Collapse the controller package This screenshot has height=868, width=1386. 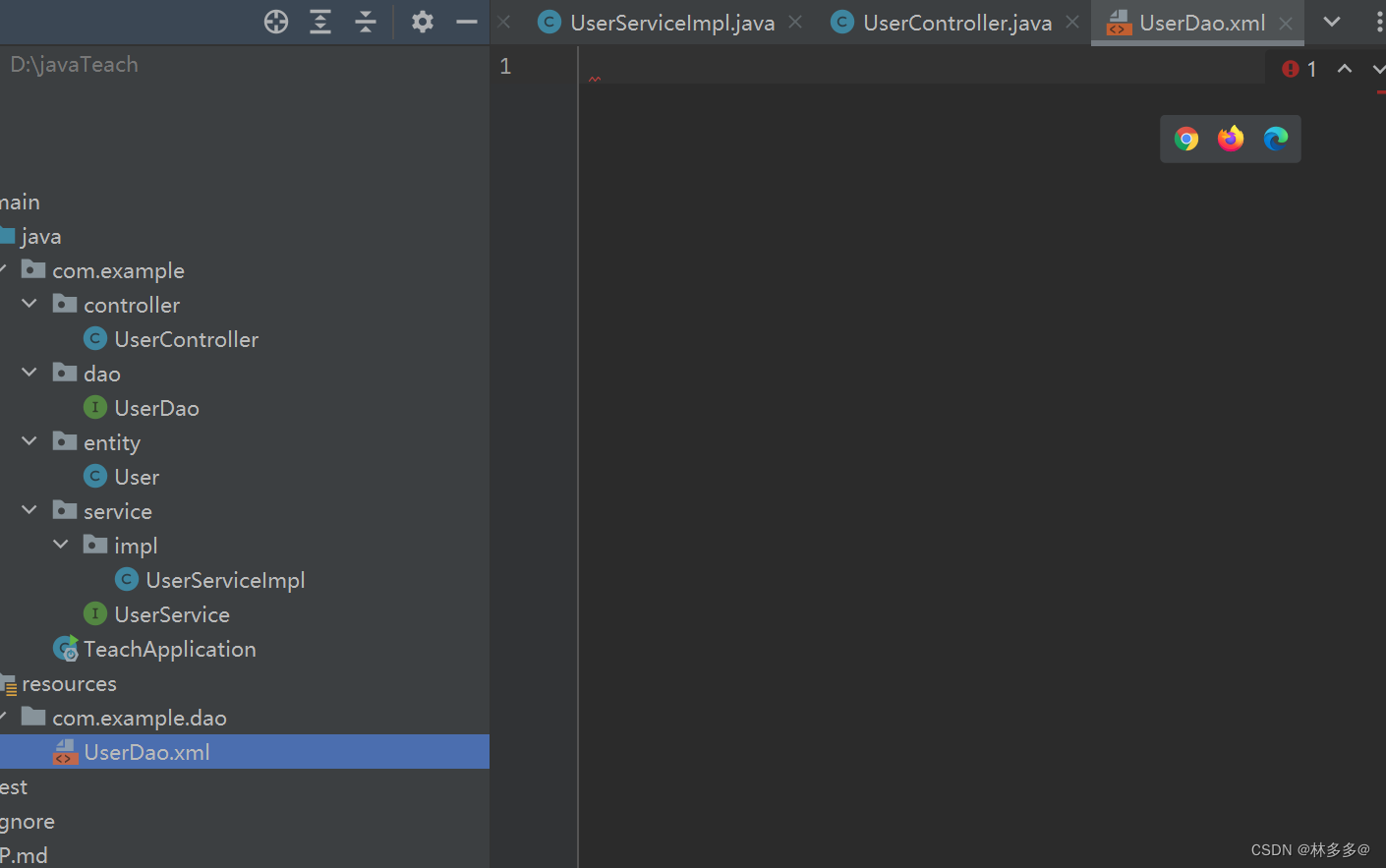pyautogui.click(x=29, y=303)
